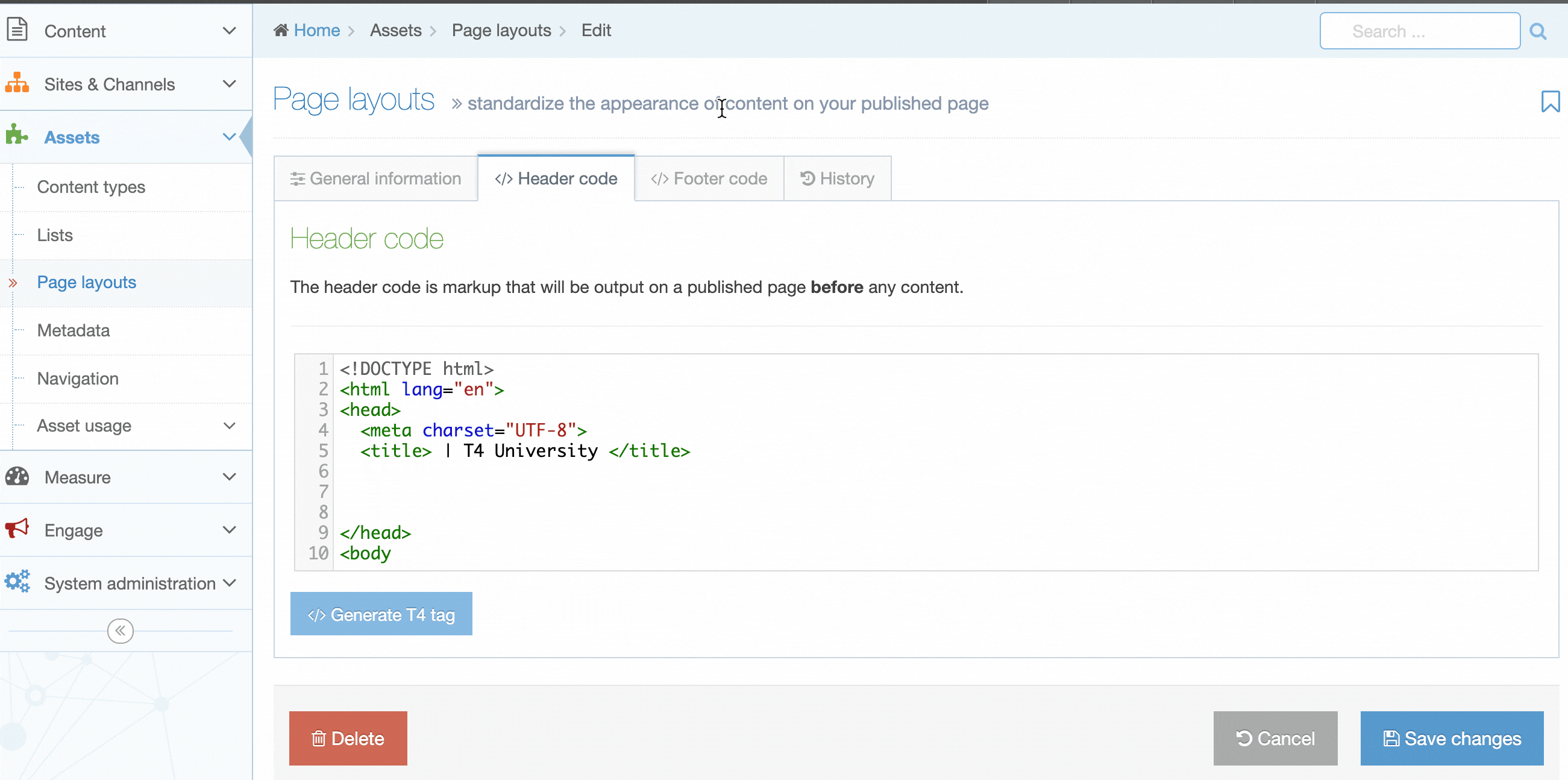This screenshot has height=780, width=1568.
Task: Collapse the Assets section chevron
Action: pyautogui.click(x=229, y=137)
